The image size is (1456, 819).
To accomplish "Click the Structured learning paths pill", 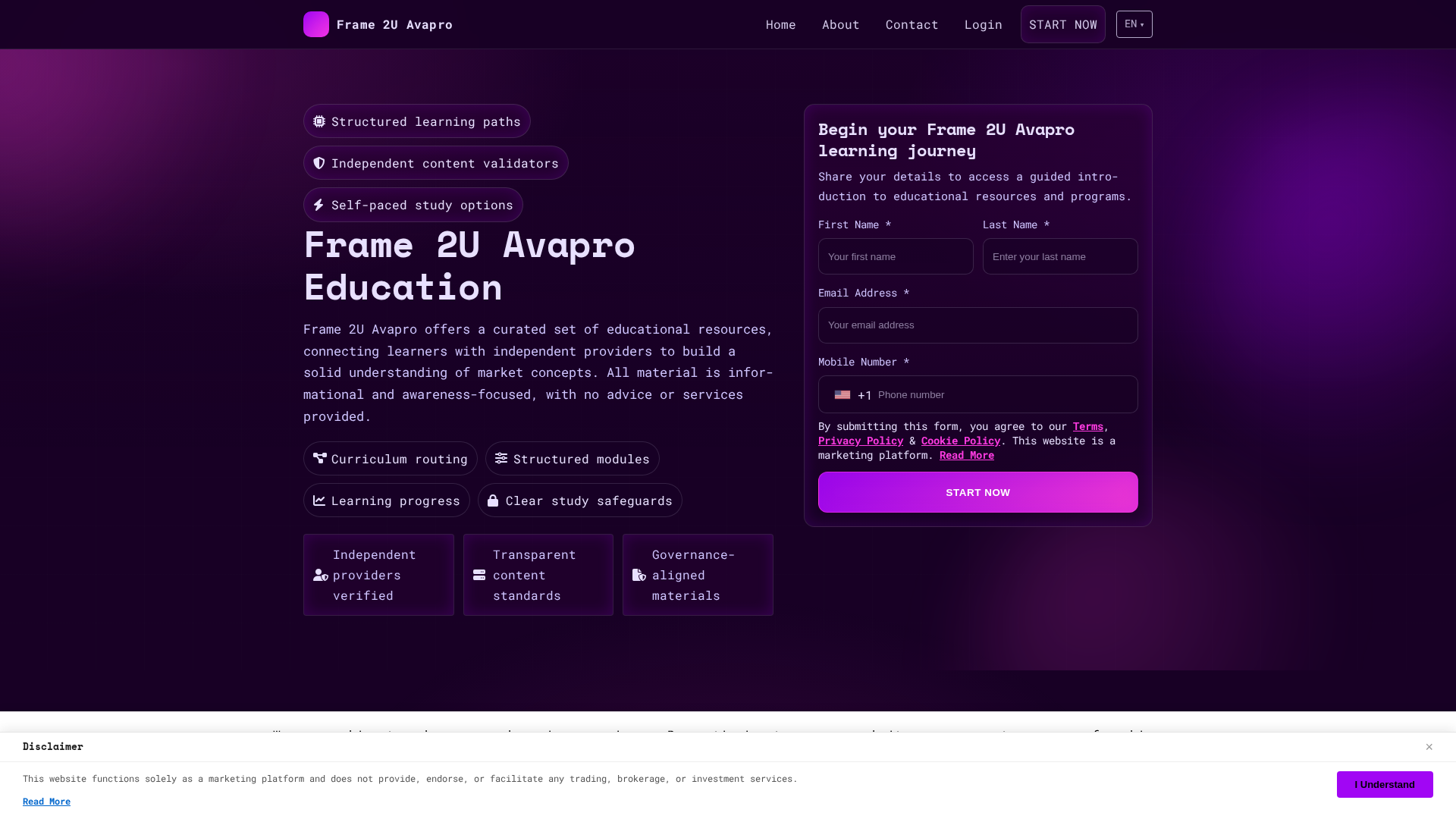I will pyautogui.click(x=417, y=121).
